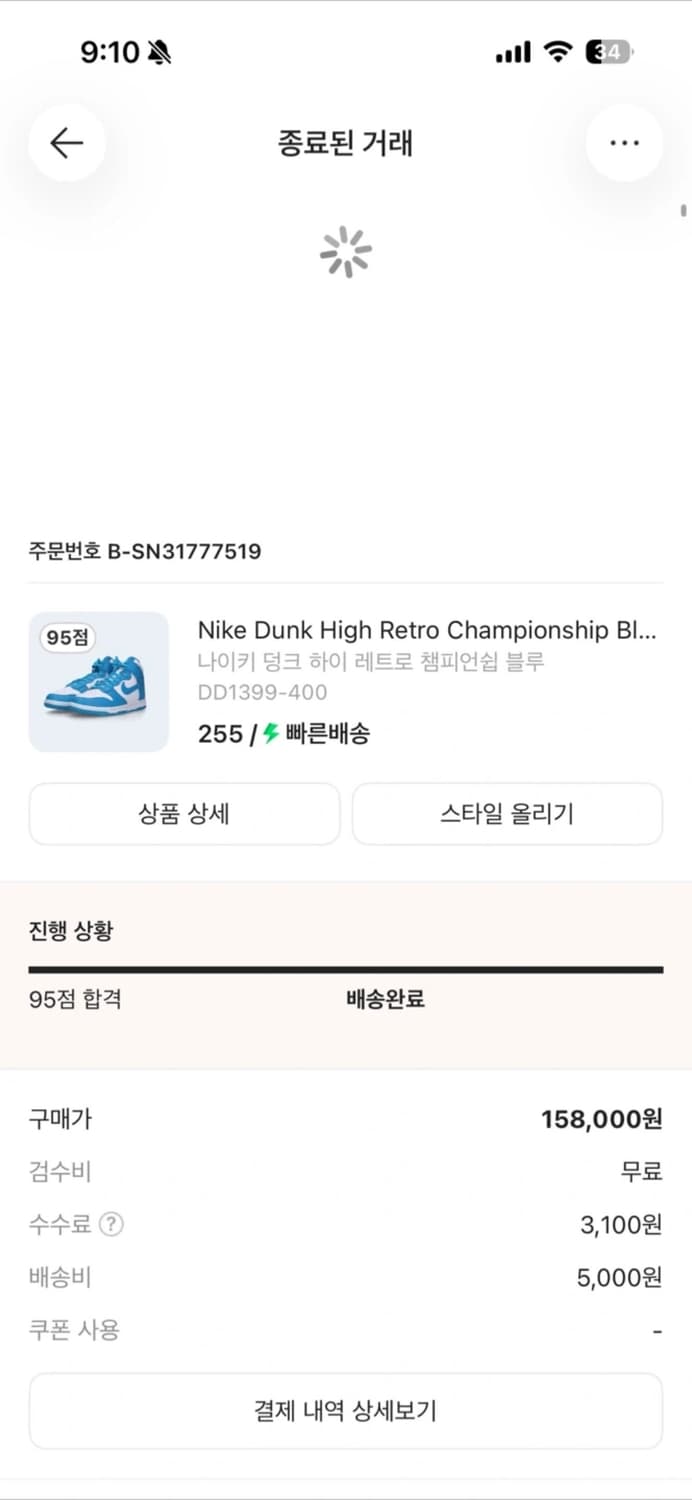The width and height of the screenshot is (692, 1500).
Task: Open 상품 상세 product details
Action: 184,814
